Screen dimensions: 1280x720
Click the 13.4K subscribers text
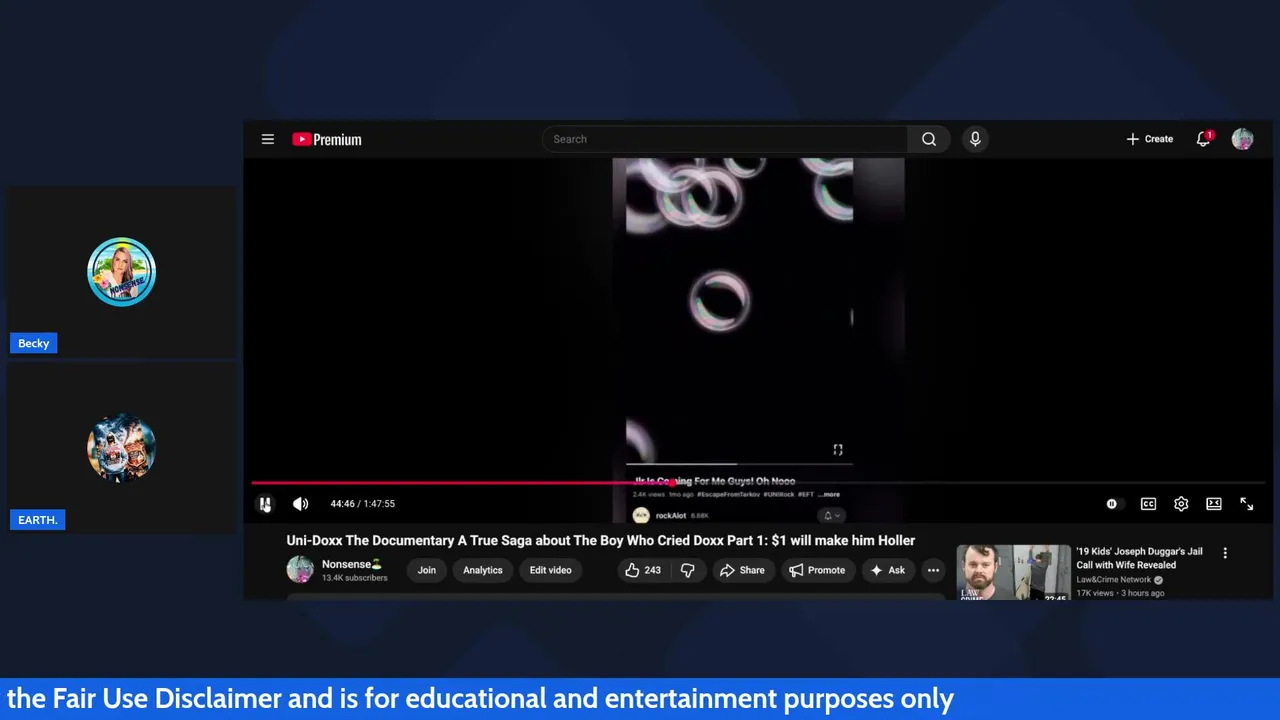pyautogui.click(x=354, y=578)
